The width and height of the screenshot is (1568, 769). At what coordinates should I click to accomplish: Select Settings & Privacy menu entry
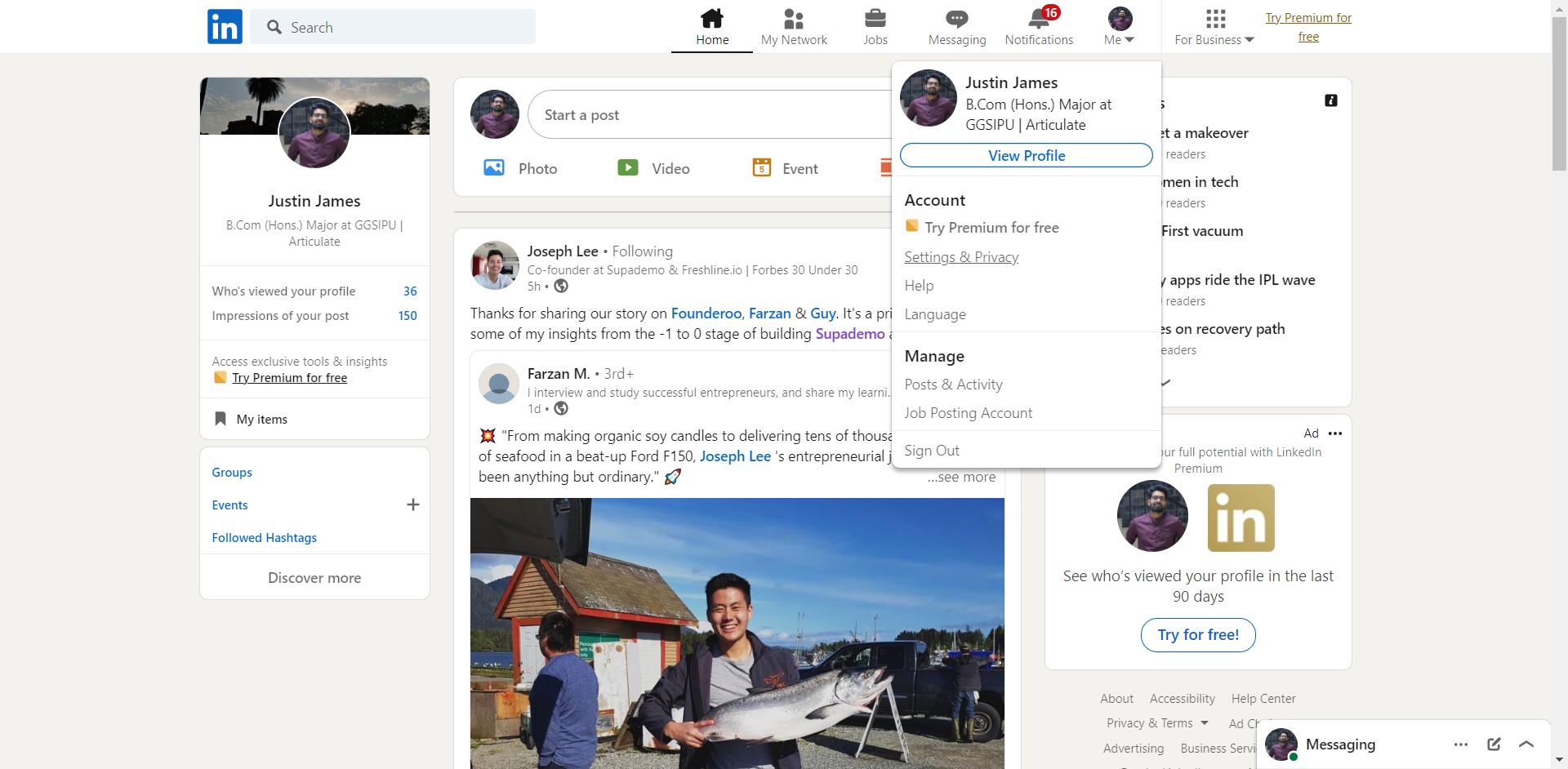click(x=961, y=257)
